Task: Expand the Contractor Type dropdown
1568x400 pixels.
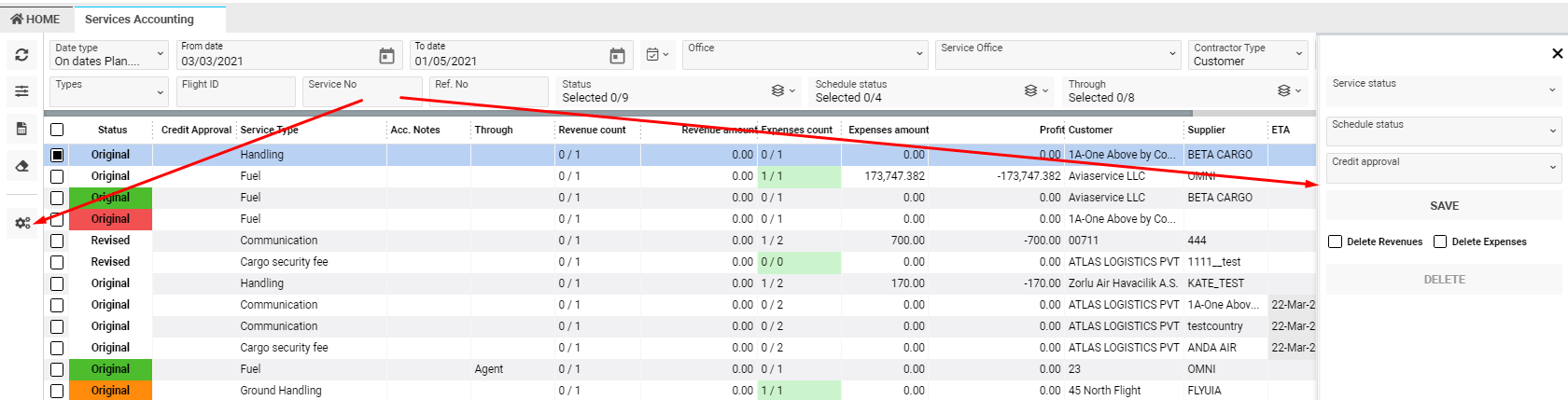Action: click(x=1248, y=55)
